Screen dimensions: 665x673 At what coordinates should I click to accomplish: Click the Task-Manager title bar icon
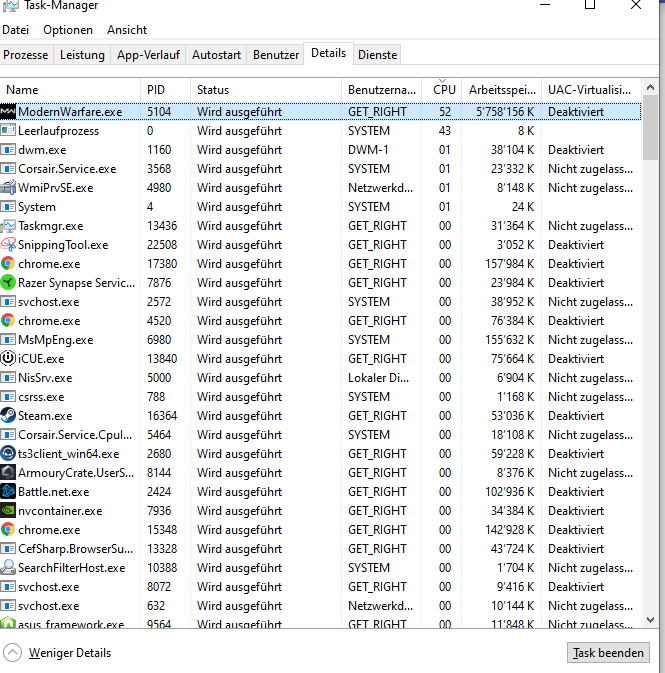coord(10,6)
